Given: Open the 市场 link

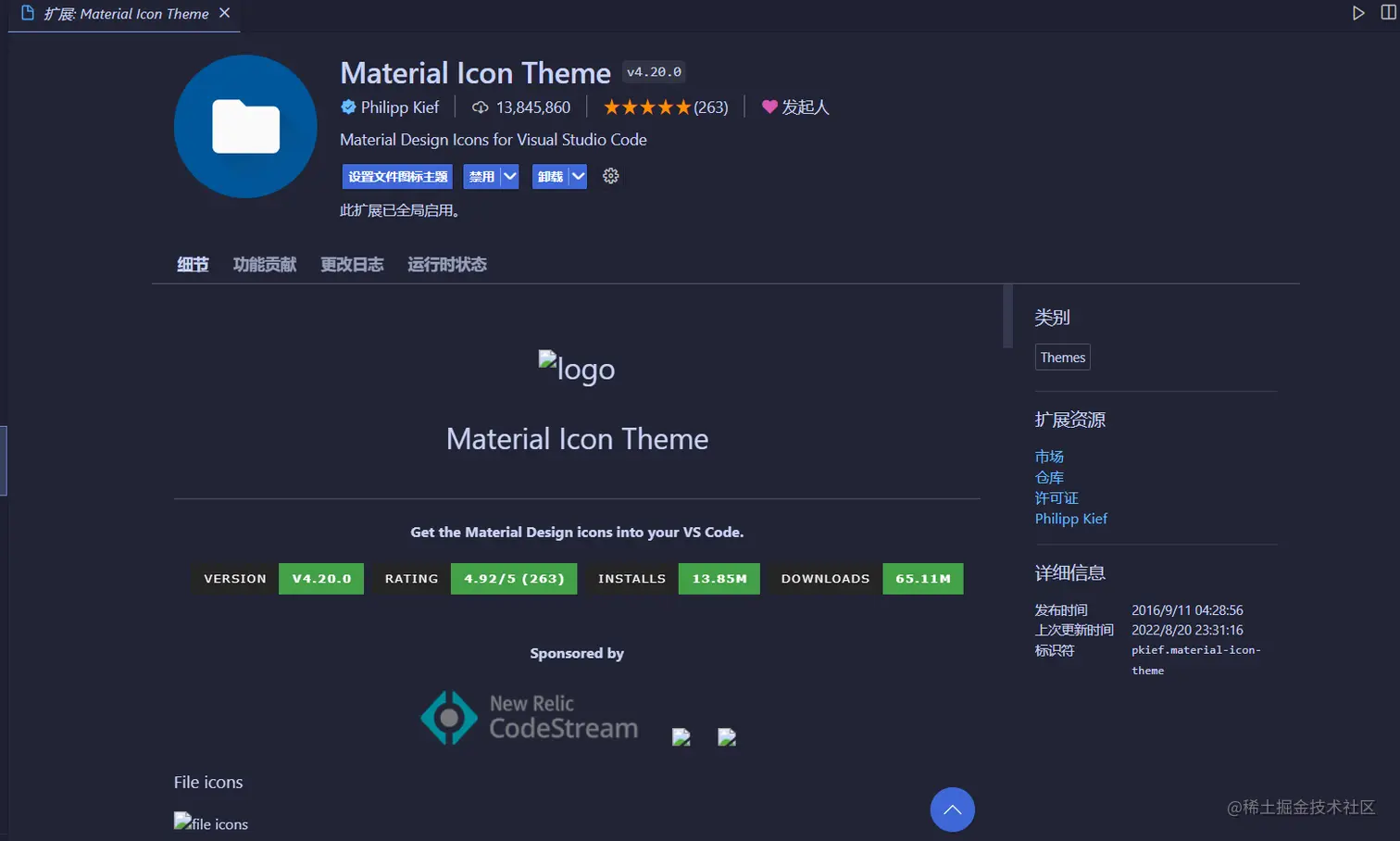Looking at the screenshot, I should coord(1049,457).
